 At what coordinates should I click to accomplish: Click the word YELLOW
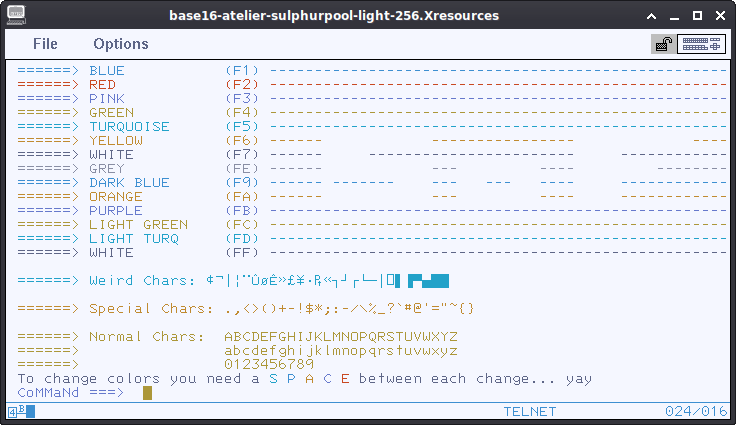(116, 140)
